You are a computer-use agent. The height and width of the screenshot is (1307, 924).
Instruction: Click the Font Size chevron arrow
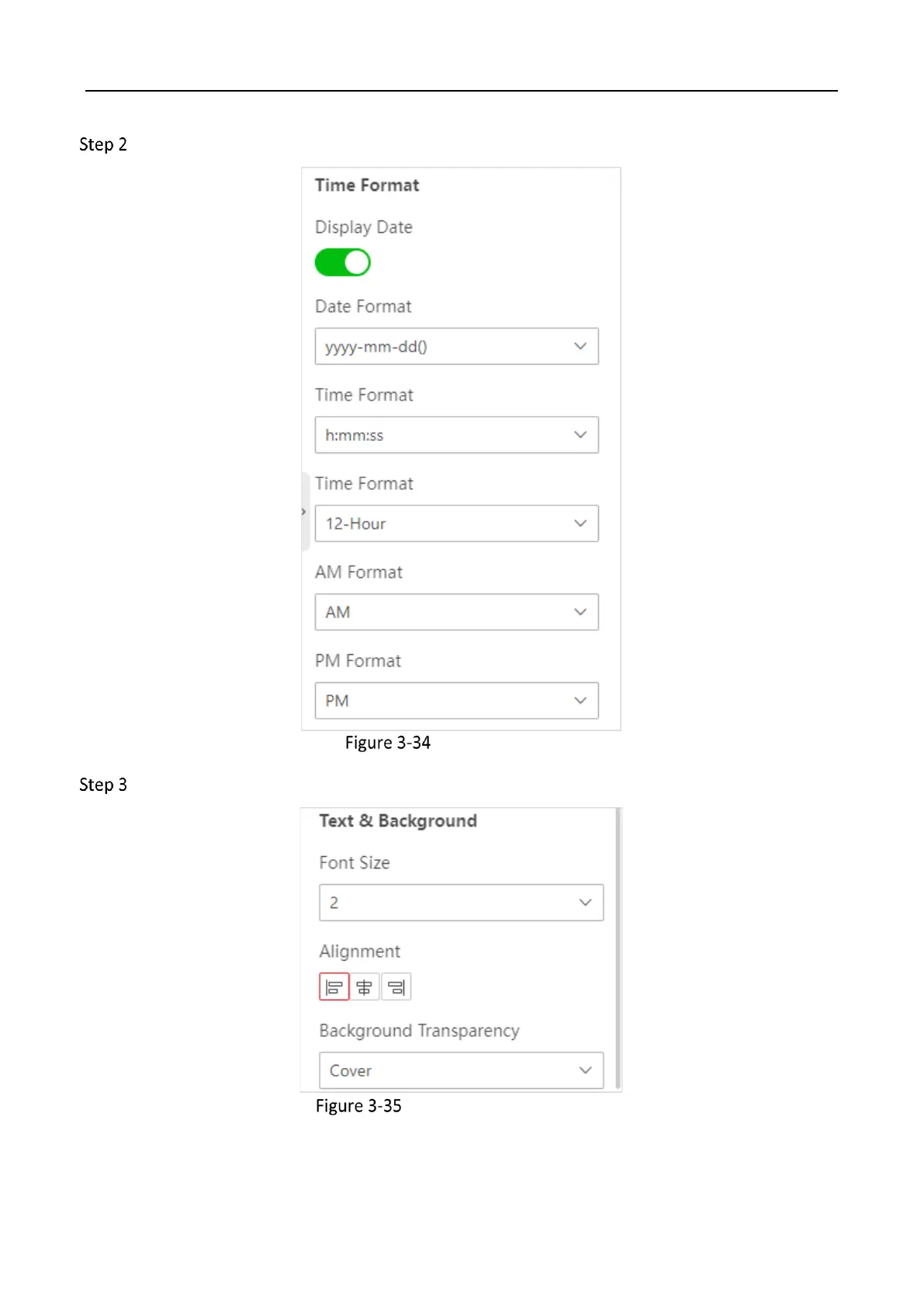[x=586, y=902]
